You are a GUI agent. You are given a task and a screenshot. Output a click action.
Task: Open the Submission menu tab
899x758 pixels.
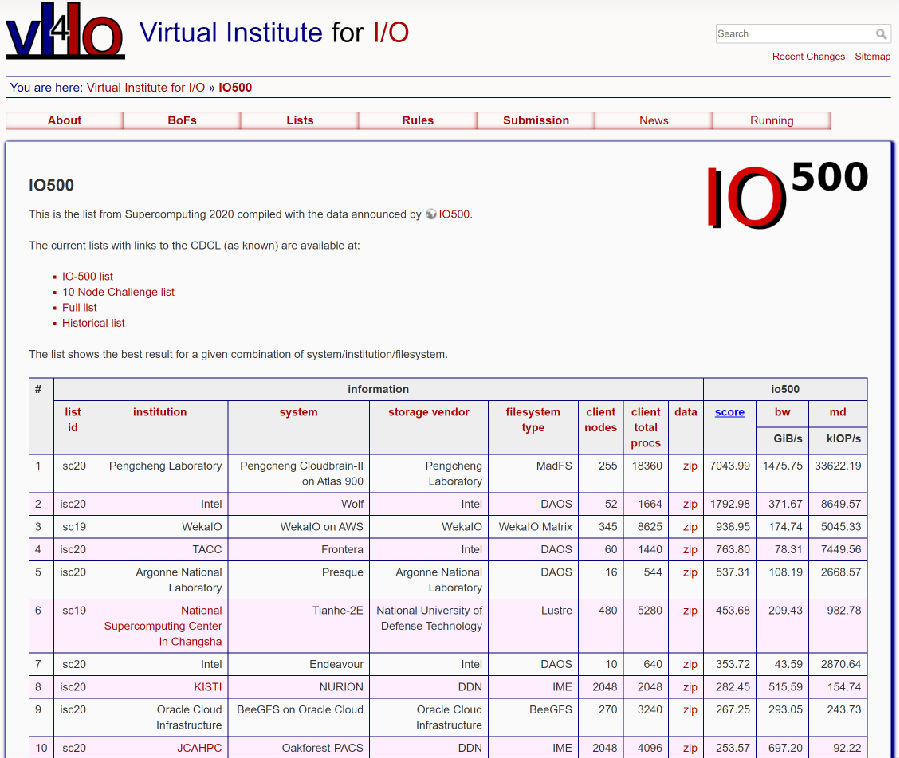tap(536, 120)
